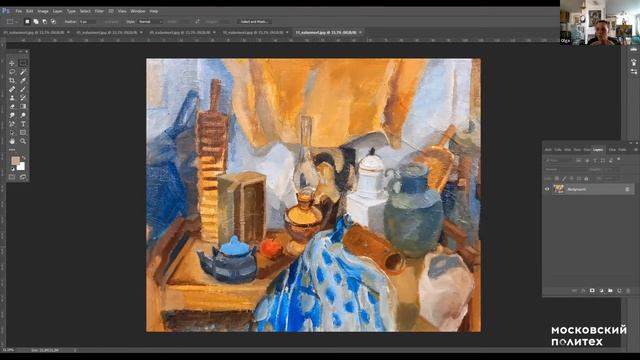The width and height of the screenshot is (640, 360).
Task: Select the Move tool
Action: [x=12, y=63]
